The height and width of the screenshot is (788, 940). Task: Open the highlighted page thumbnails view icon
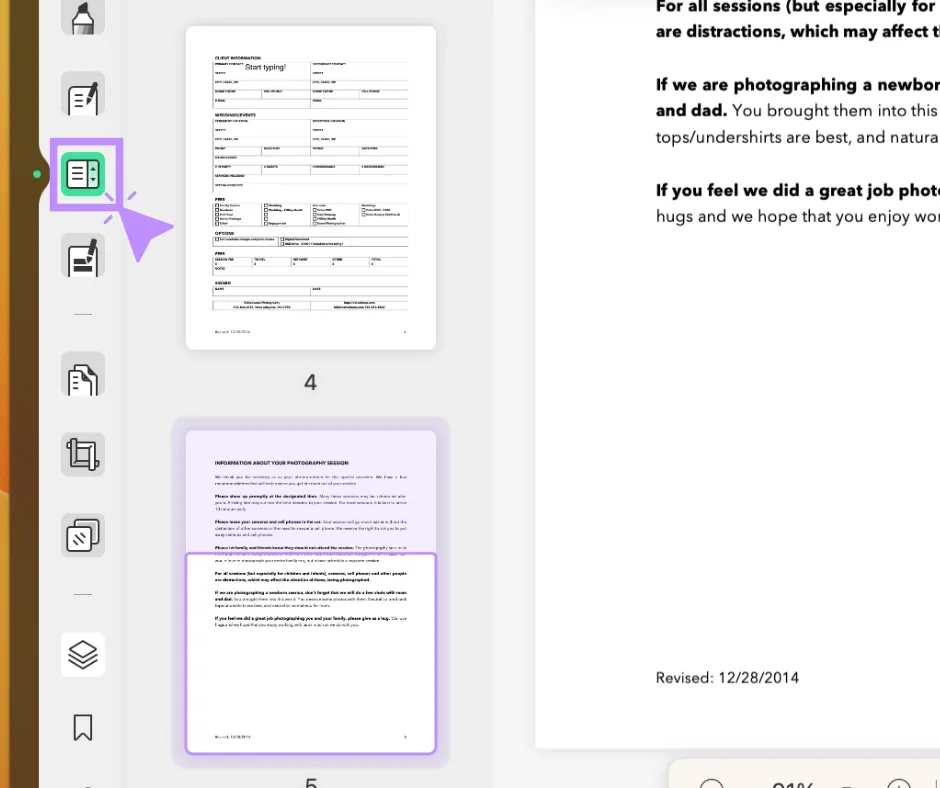pos(83,173)
